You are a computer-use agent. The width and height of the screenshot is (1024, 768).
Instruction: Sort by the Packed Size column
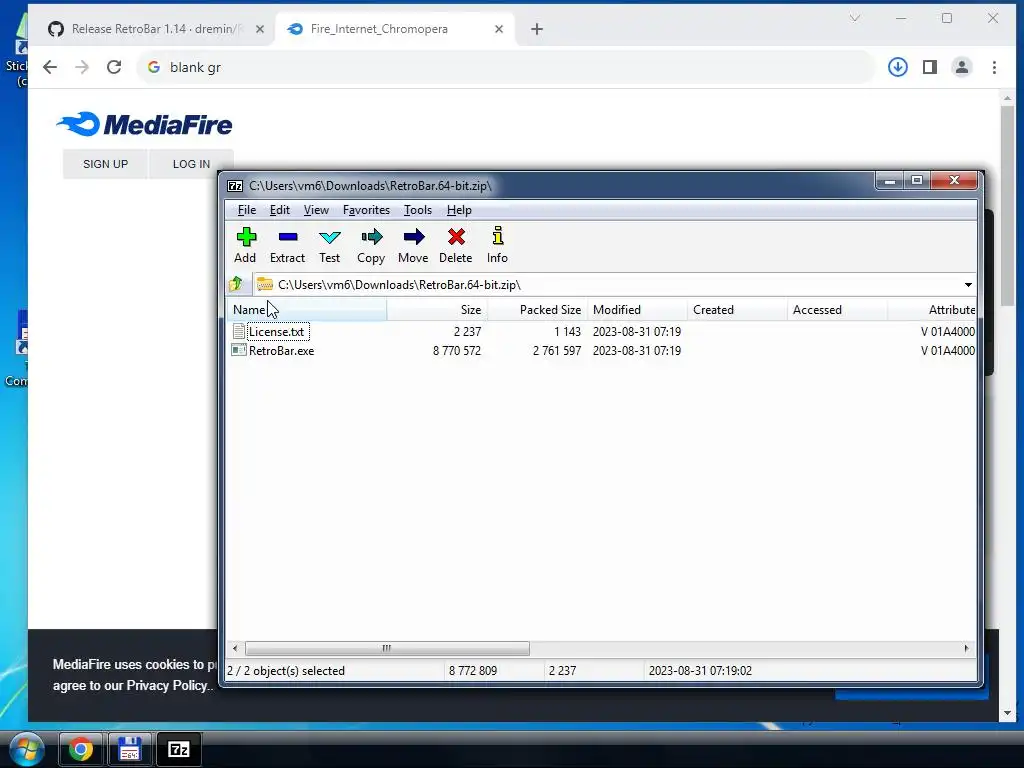click(x=537, y=310)
